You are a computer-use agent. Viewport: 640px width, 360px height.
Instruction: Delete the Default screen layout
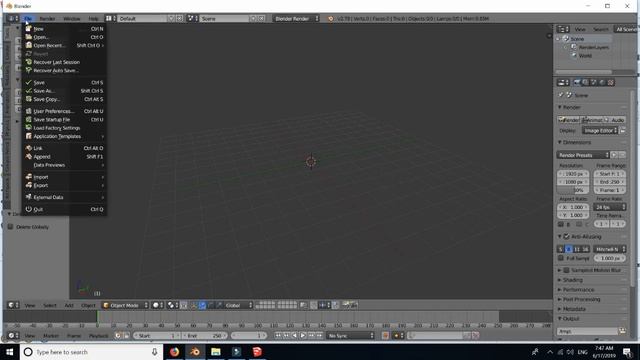(179, 18)
